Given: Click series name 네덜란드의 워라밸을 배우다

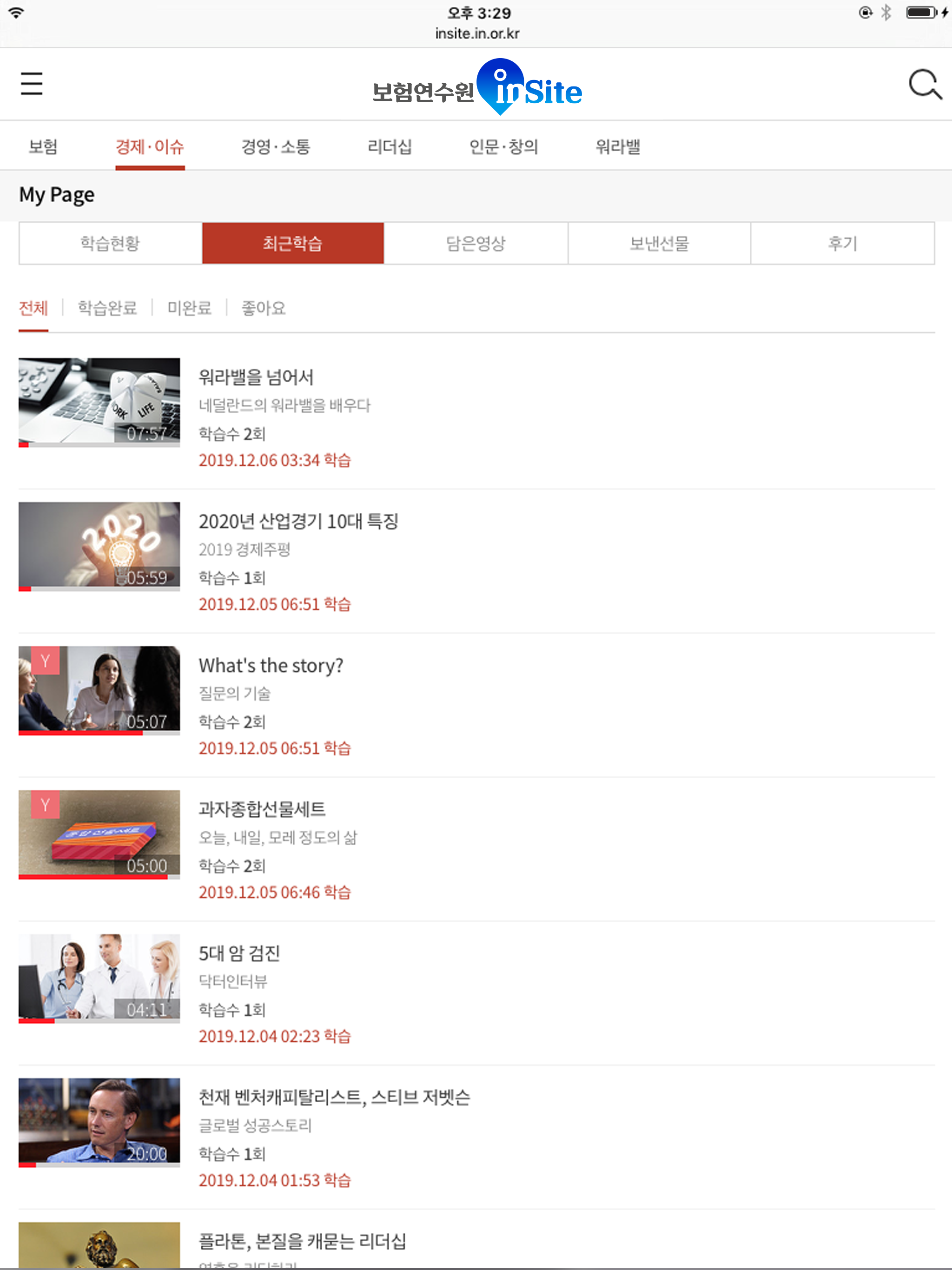Looking at the screenshot, I should [285, 406].
